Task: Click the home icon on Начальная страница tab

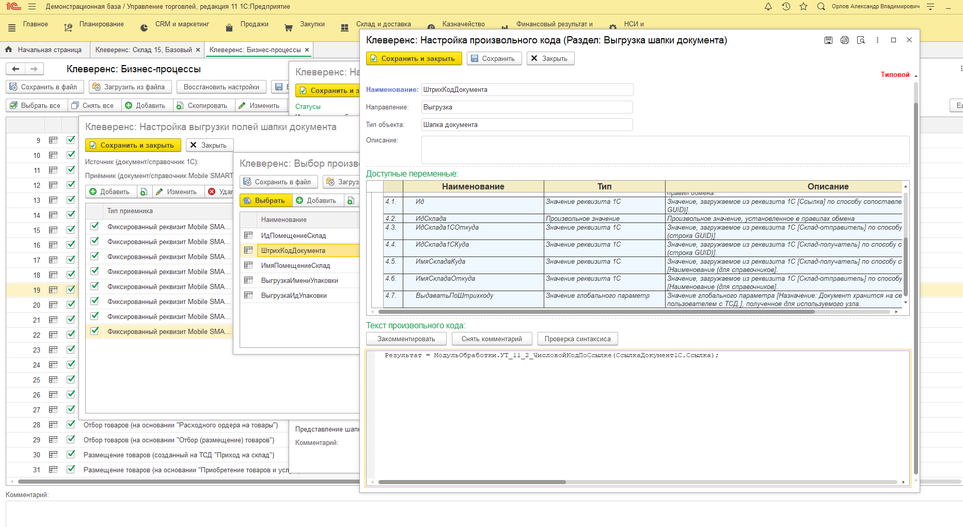Action: coord(9,50)
